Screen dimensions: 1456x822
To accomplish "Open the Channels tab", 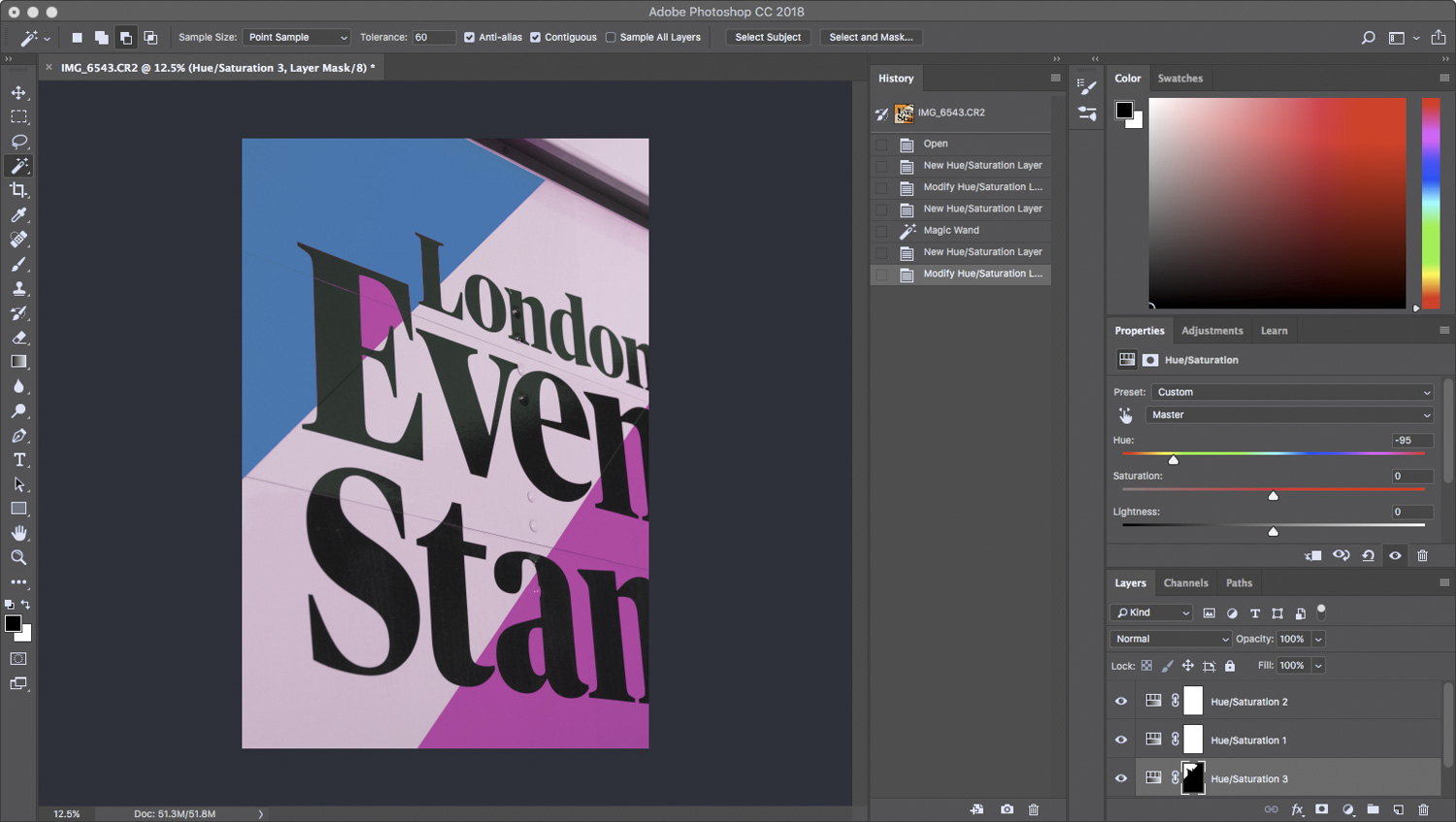I will 1185,583.
